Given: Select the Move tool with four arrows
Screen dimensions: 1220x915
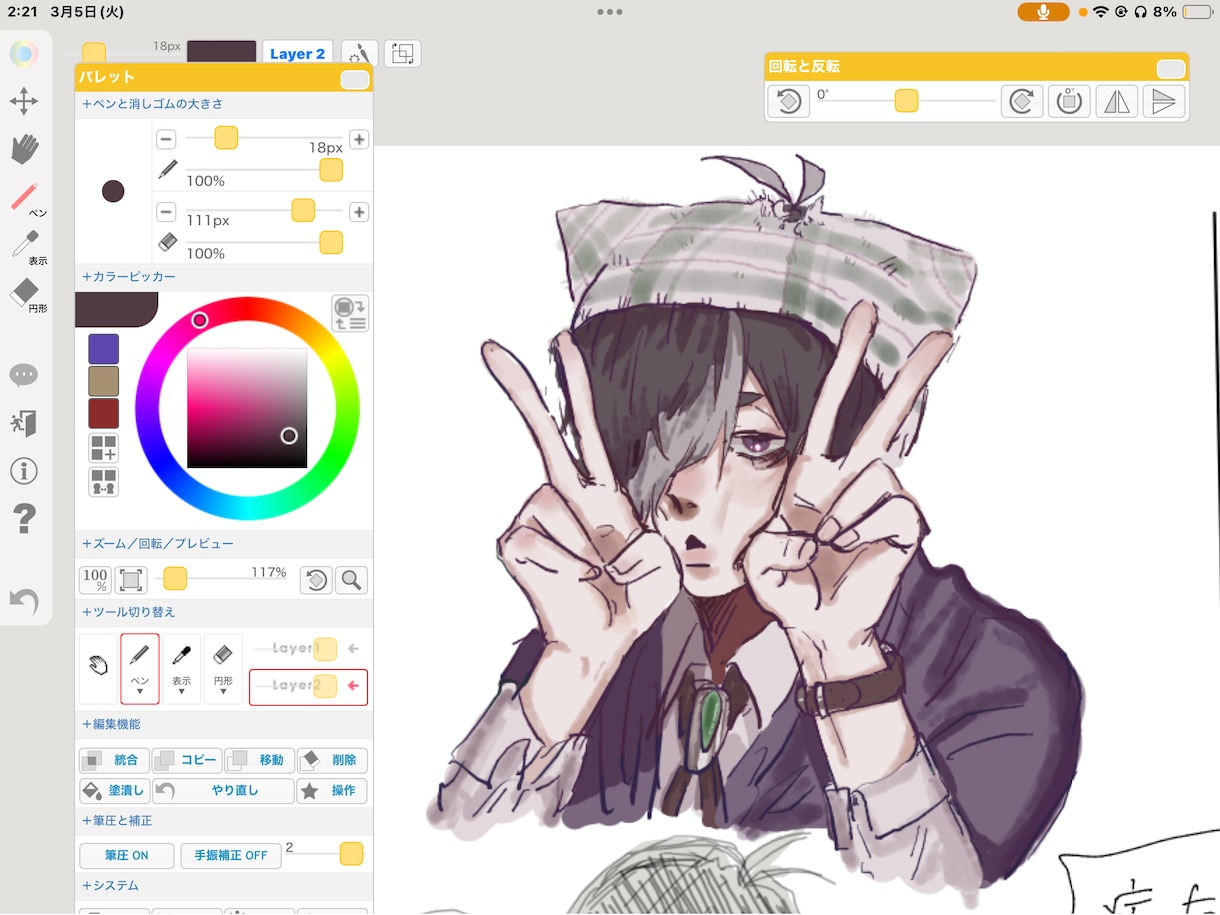Looking at the screenshot, I should coord(24,101).
